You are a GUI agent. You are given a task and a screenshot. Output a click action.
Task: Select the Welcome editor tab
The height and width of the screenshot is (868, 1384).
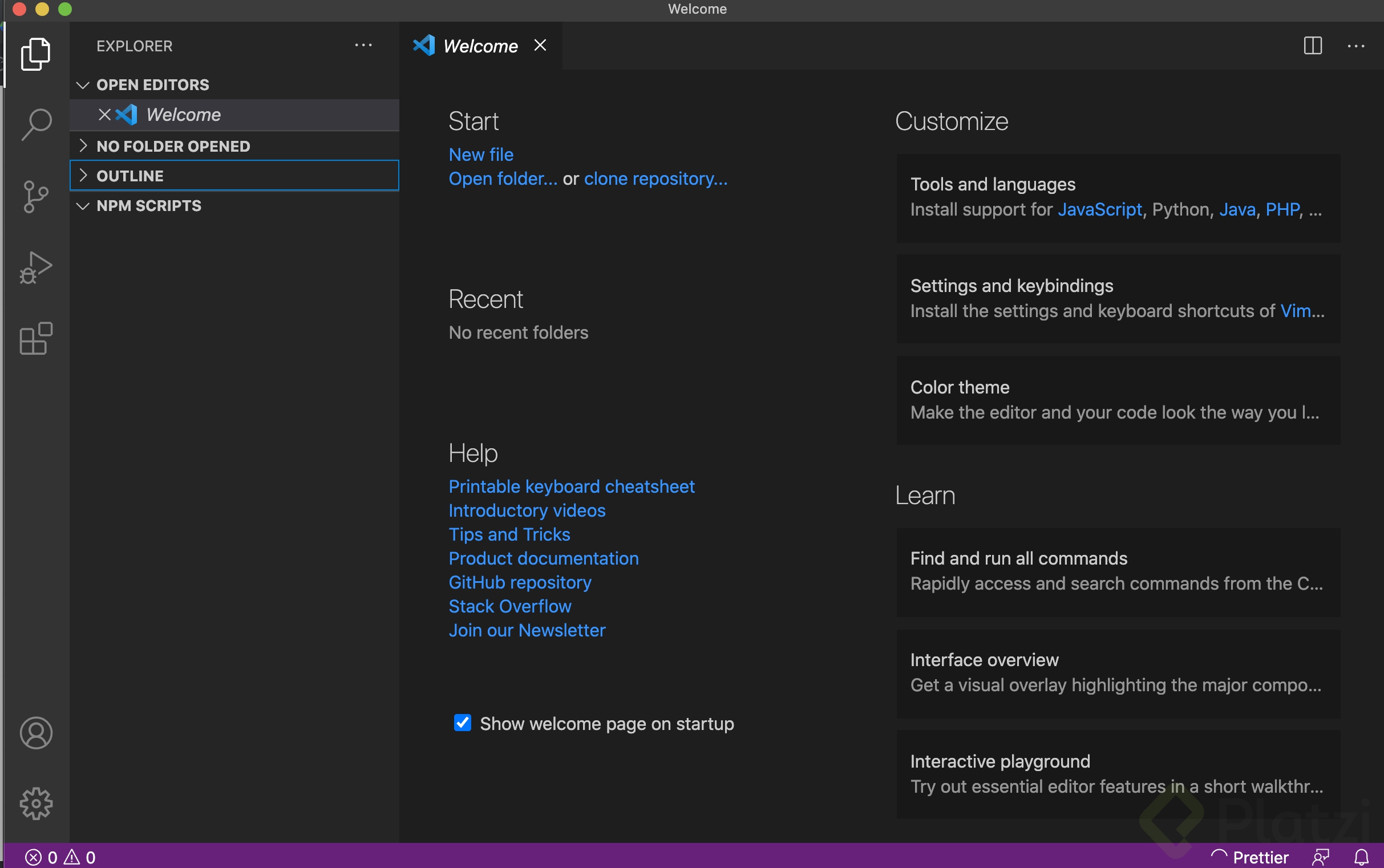click(x=481, y=46)
